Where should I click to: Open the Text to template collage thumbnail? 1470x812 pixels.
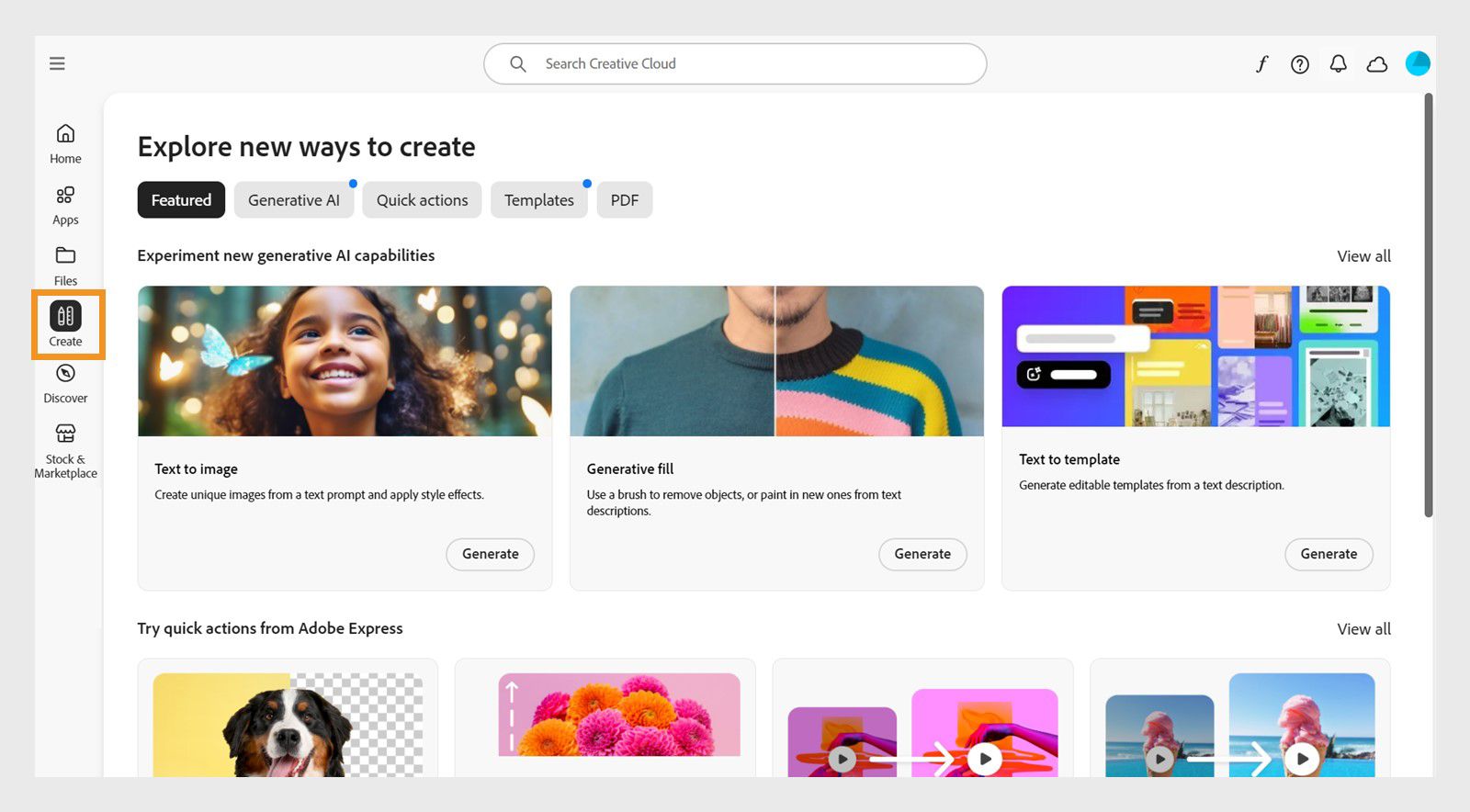pos(1195,356)
